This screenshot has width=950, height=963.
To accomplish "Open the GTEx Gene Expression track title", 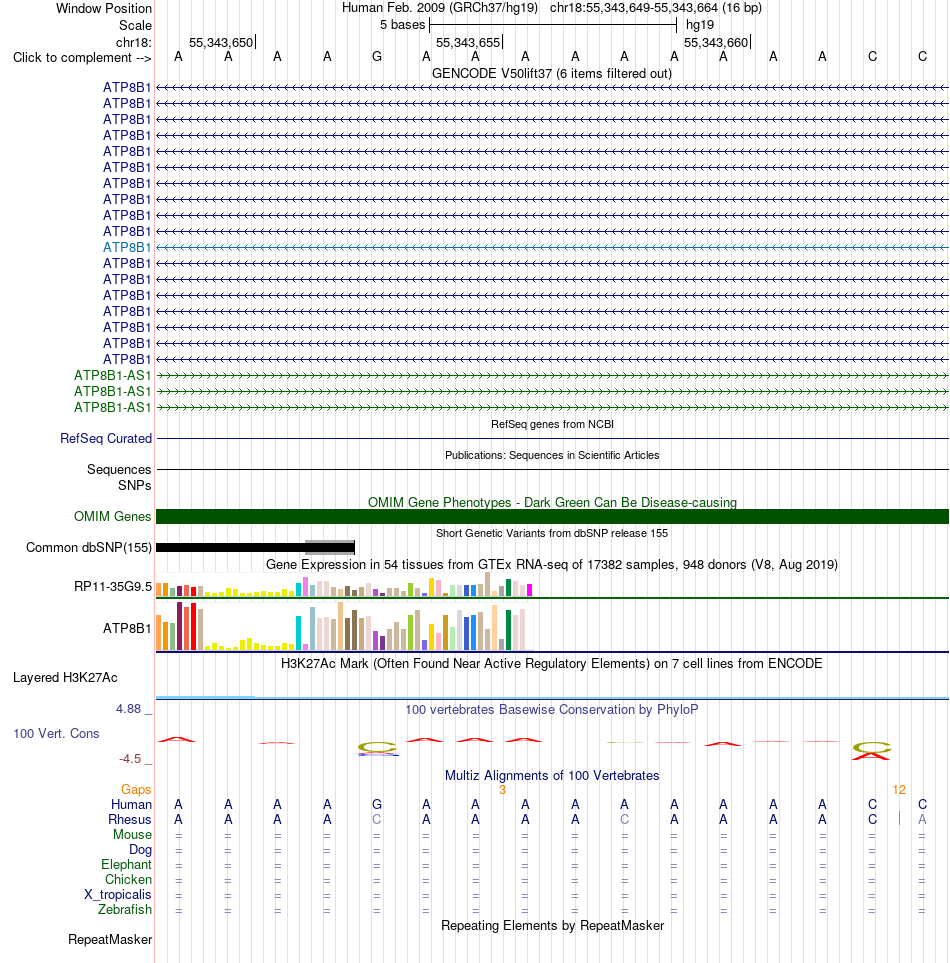I will [x=551, y=564].
